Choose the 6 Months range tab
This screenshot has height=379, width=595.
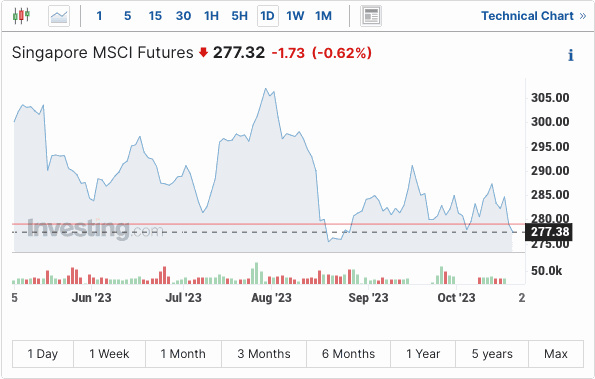pyautogui.click(x=348, y=354)
